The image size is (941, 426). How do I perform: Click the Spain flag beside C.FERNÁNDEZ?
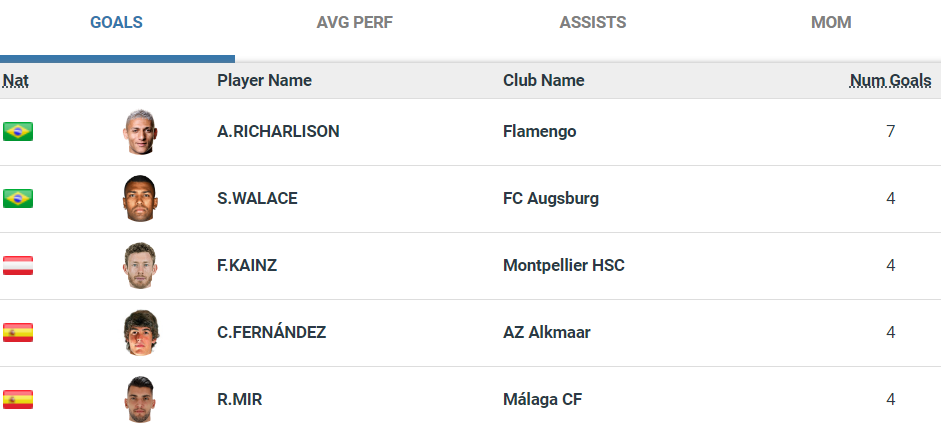coord(18,332)
